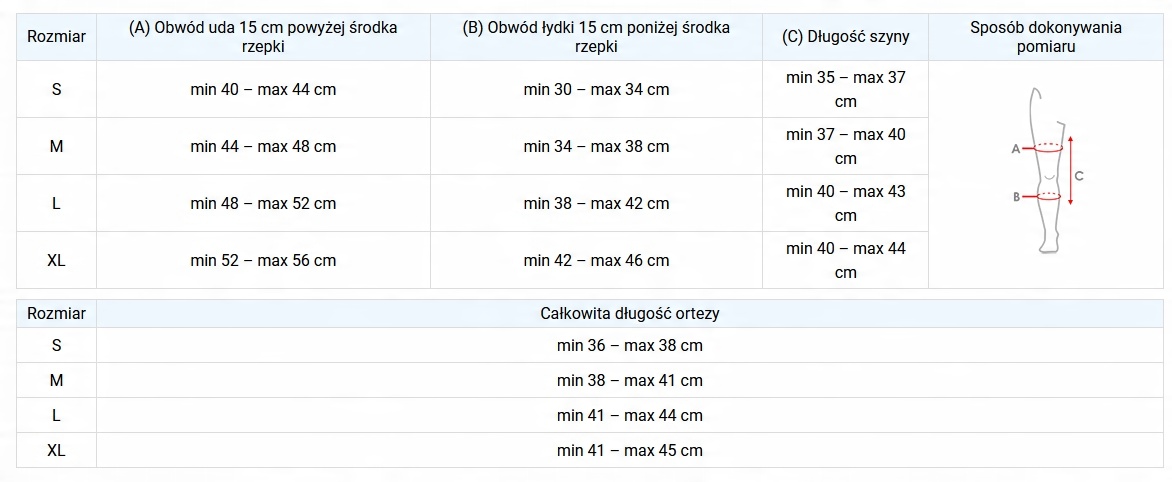Click the 'min 35 – max 37 cm' splint length cell
The height and width of the screenshot is (482, 1172).
point(845,89)
